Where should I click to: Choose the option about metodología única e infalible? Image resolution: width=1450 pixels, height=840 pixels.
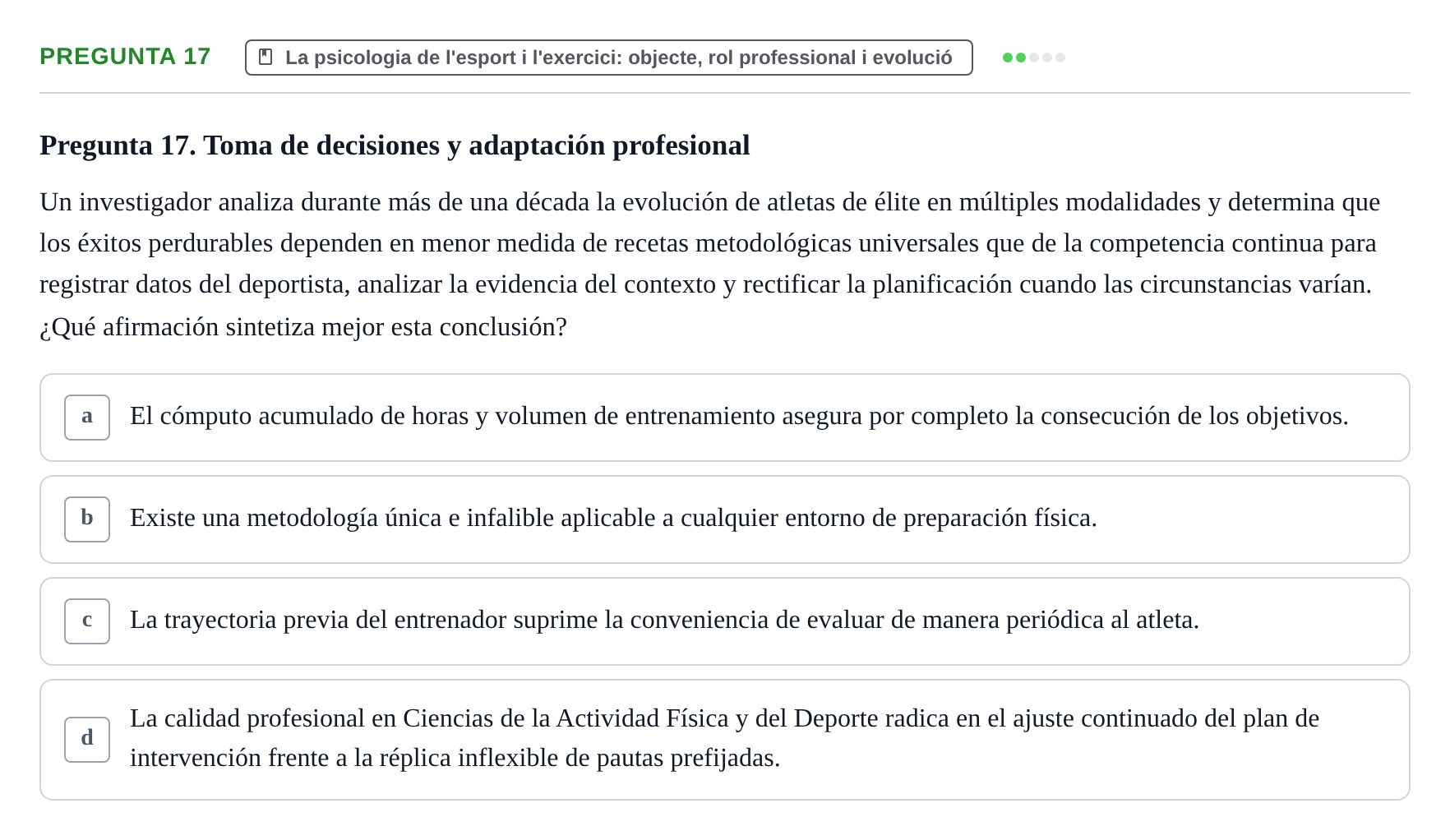[725, 519]
